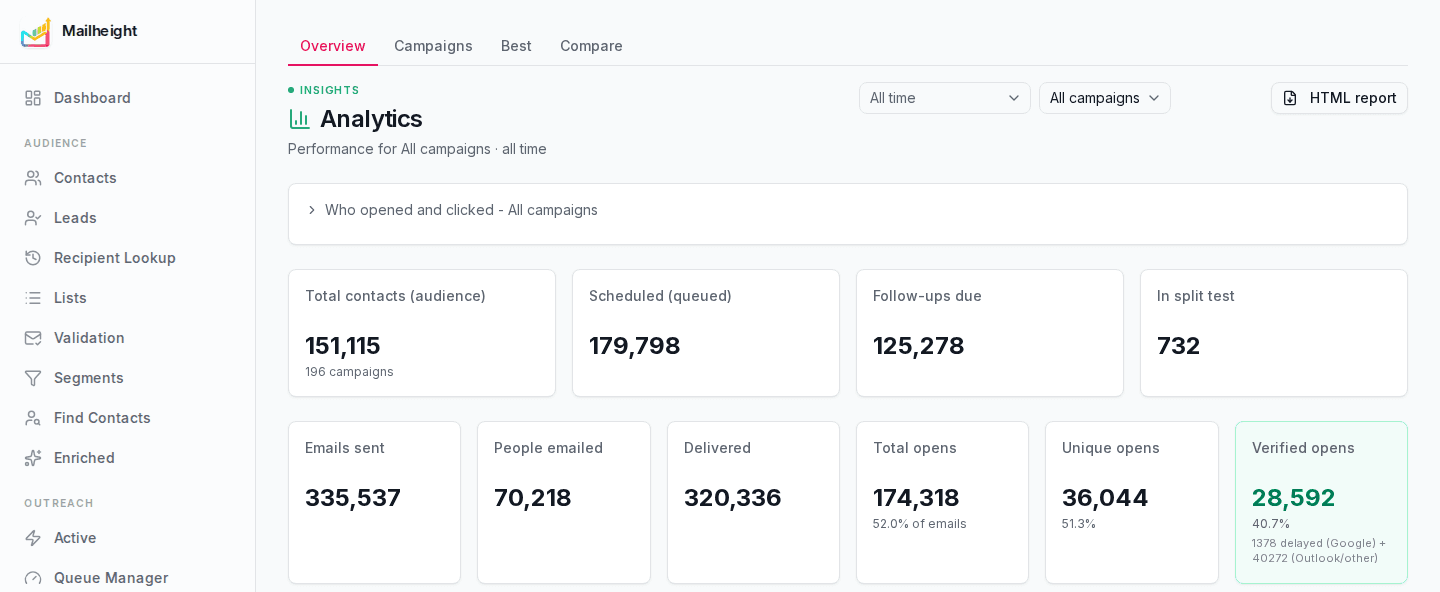Screen dimensions: 1440x592
Task: Open the All campaigns filter dropdown
Action: pyautogui.click(x=1105, y=98)
